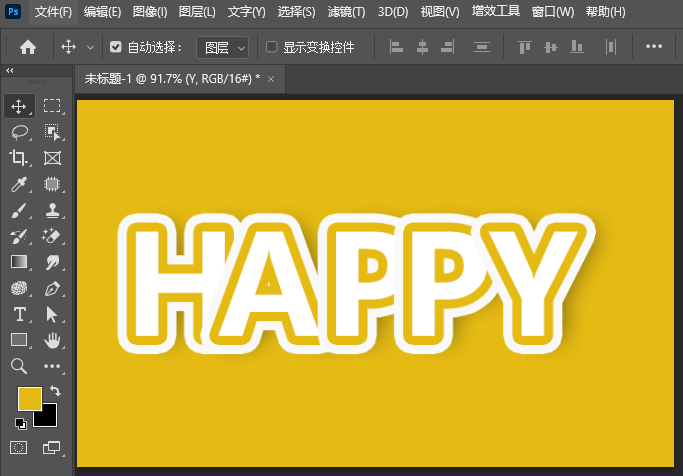The image size is (683, 476).
Task: Select the Hand tool
Action: pos(52,341)
